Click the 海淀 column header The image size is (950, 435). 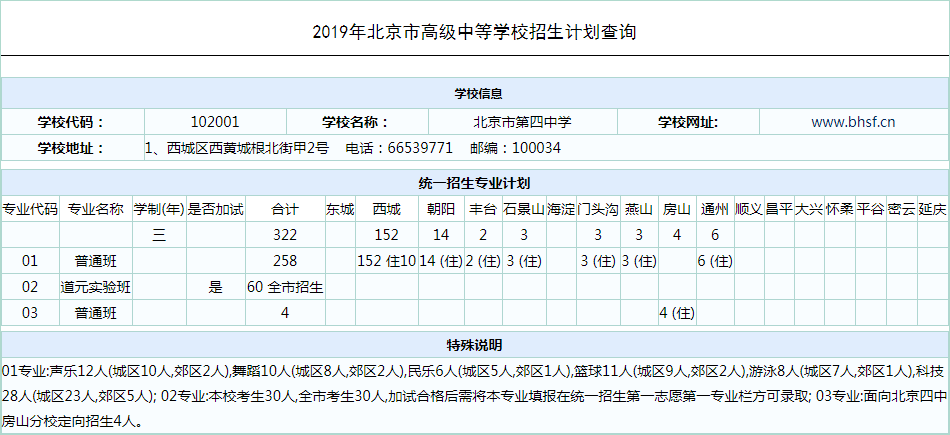coord(560,209)
